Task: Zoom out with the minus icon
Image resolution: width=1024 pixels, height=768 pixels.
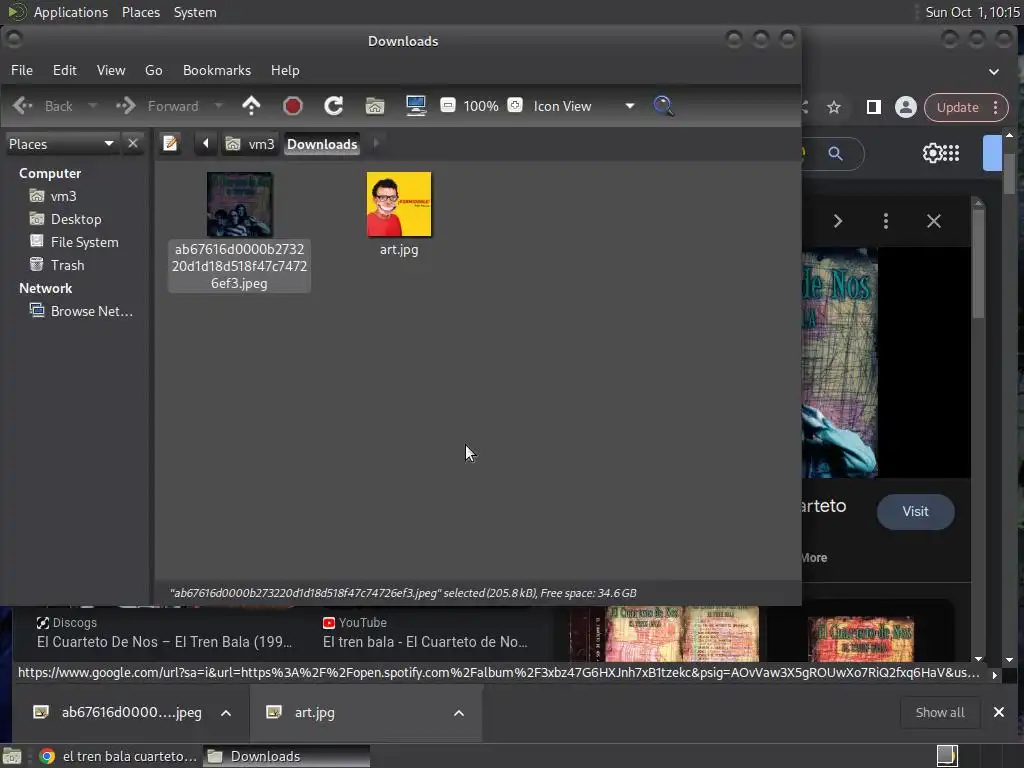Action: [x=448, y=105]
